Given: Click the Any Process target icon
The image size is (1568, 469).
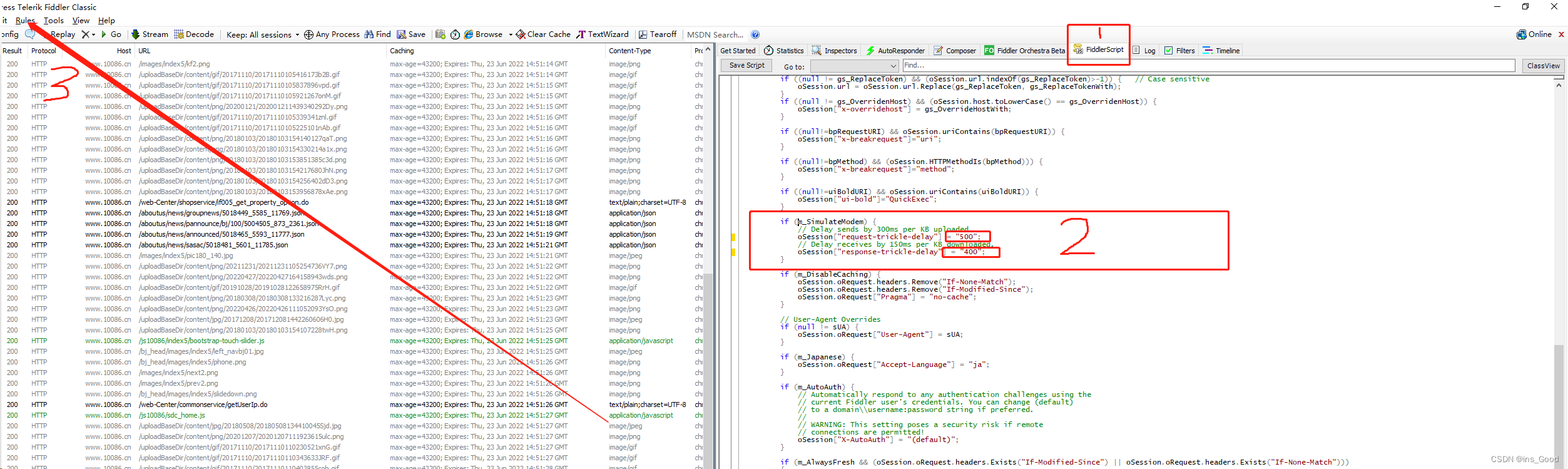Looking at the screenshot, I should (x=308, y=34).
